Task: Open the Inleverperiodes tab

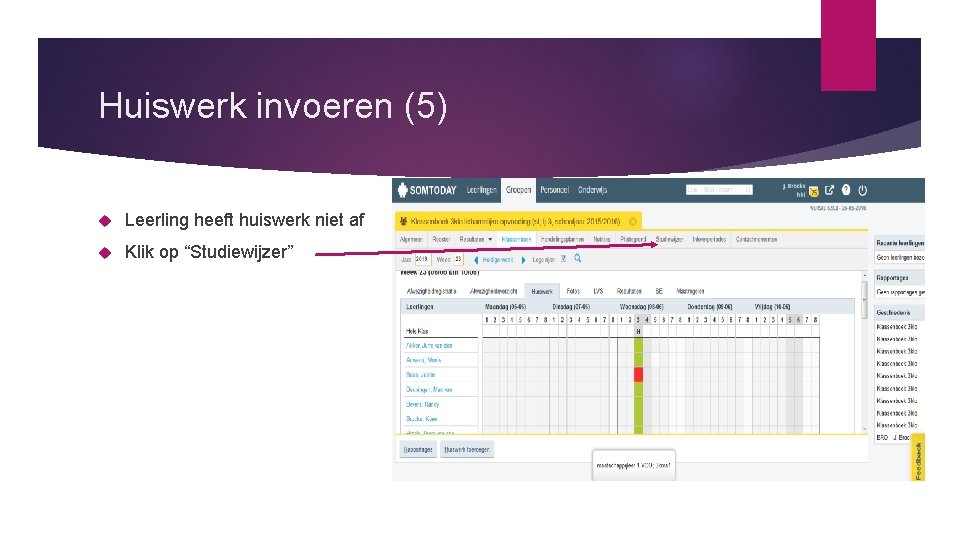Action: [709, 239]
